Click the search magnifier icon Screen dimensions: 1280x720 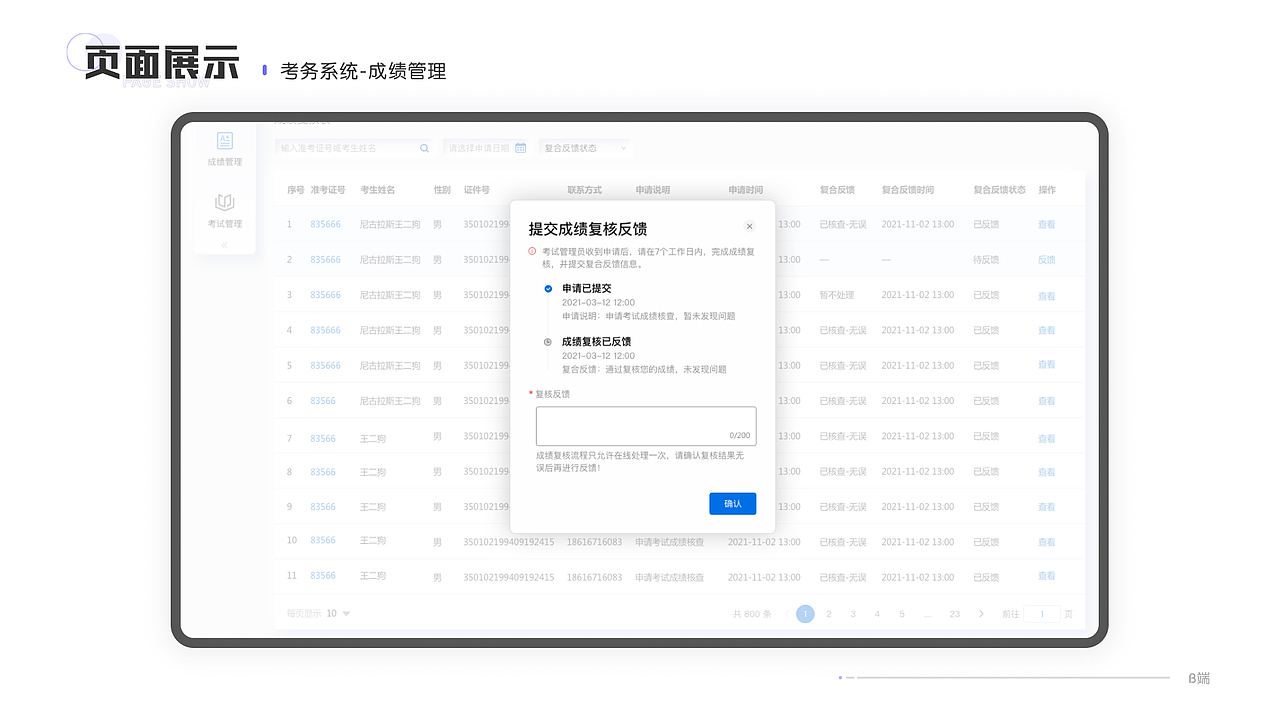pos(423,147)
